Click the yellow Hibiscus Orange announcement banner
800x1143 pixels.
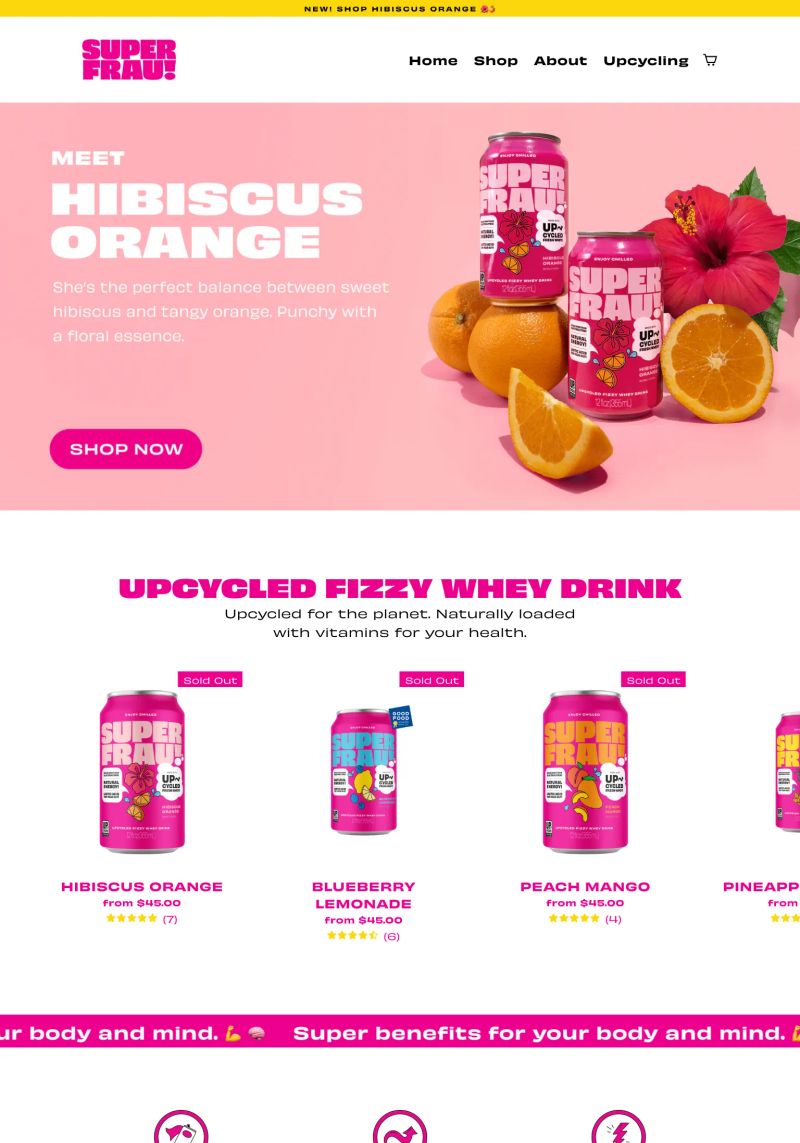(x=400, y=9)
